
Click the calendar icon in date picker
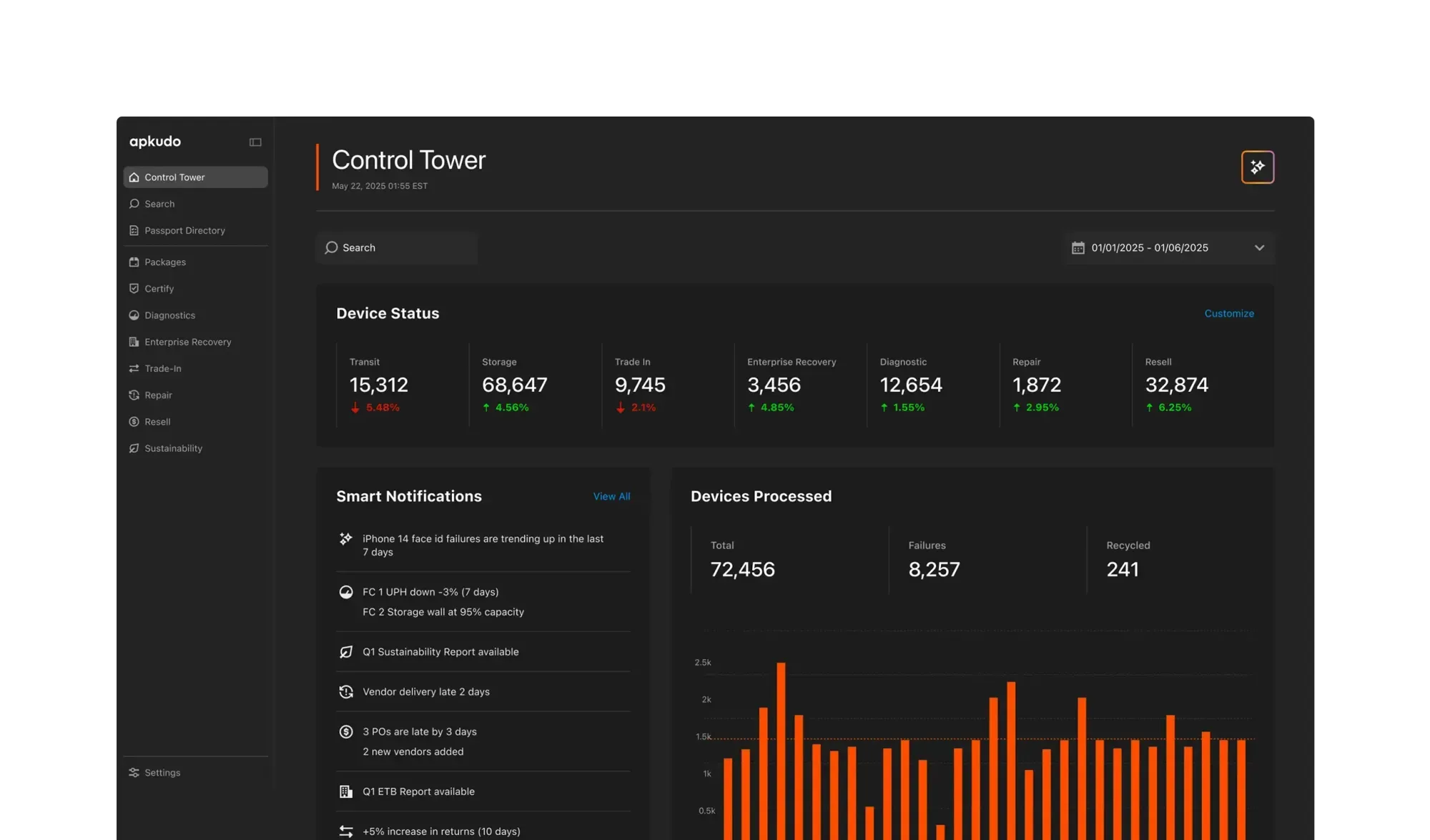pos(1078,248)
